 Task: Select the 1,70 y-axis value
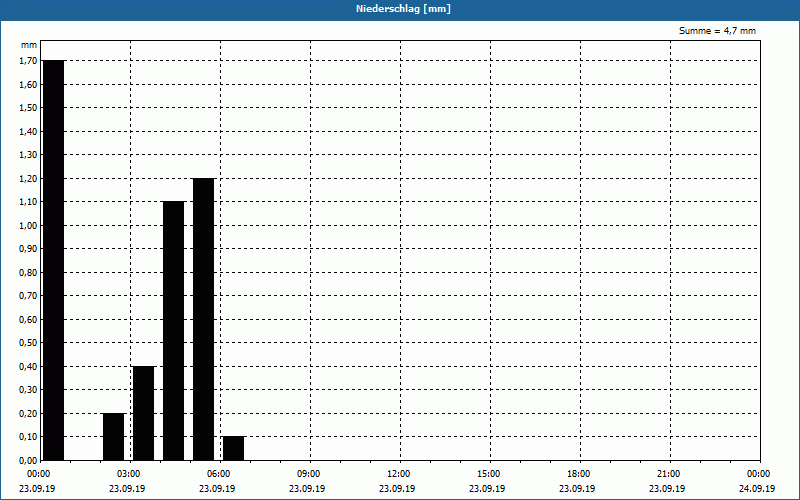(x=28, y=61)
